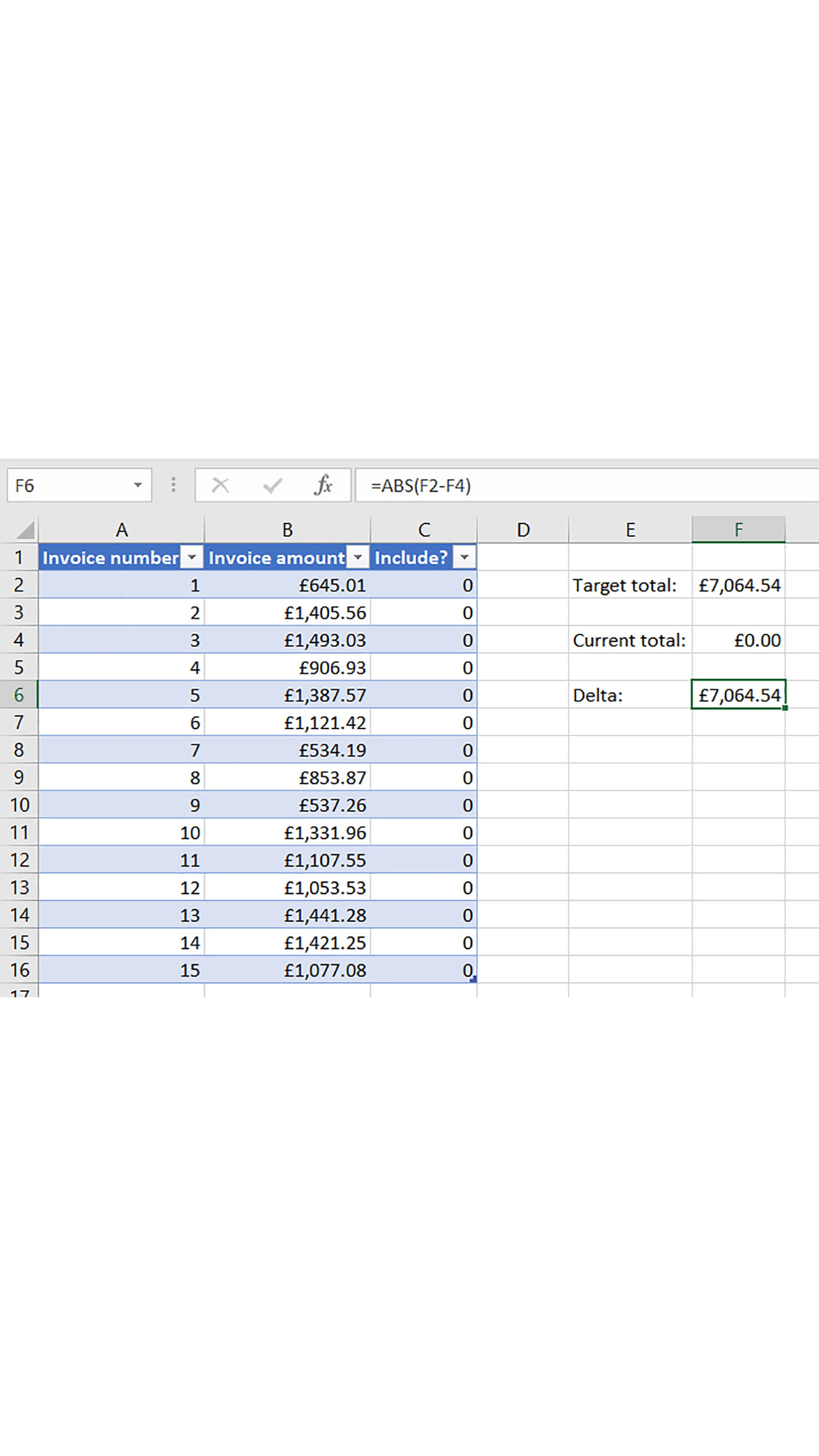Image resolution: width=819 pixels, height=1456 pixels.
Task: Click the table resize handle at bottom-right corner
Action: click(473, 979)
